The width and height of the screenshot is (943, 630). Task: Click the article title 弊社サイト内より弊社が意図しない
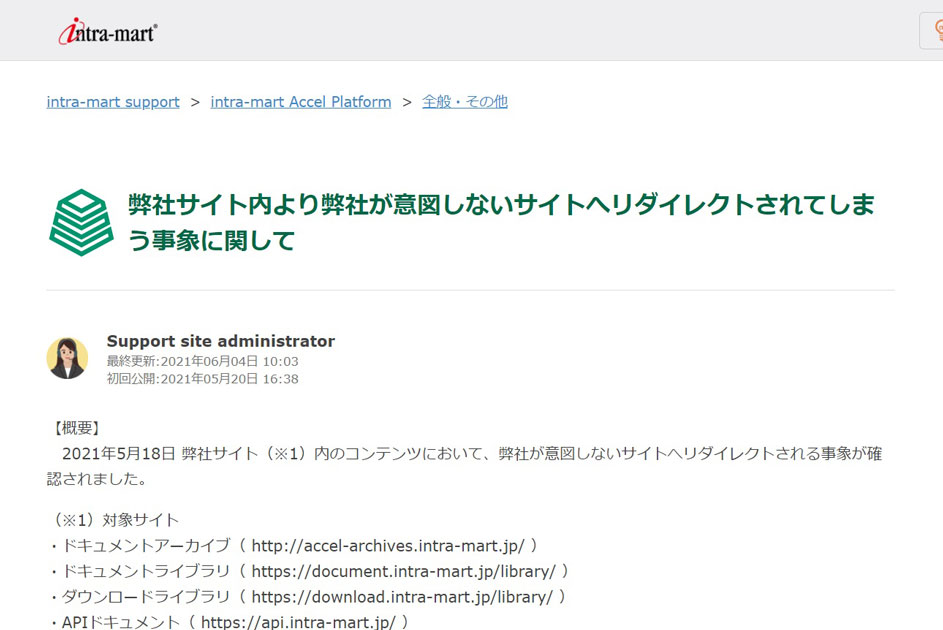(x=501, y=222)
